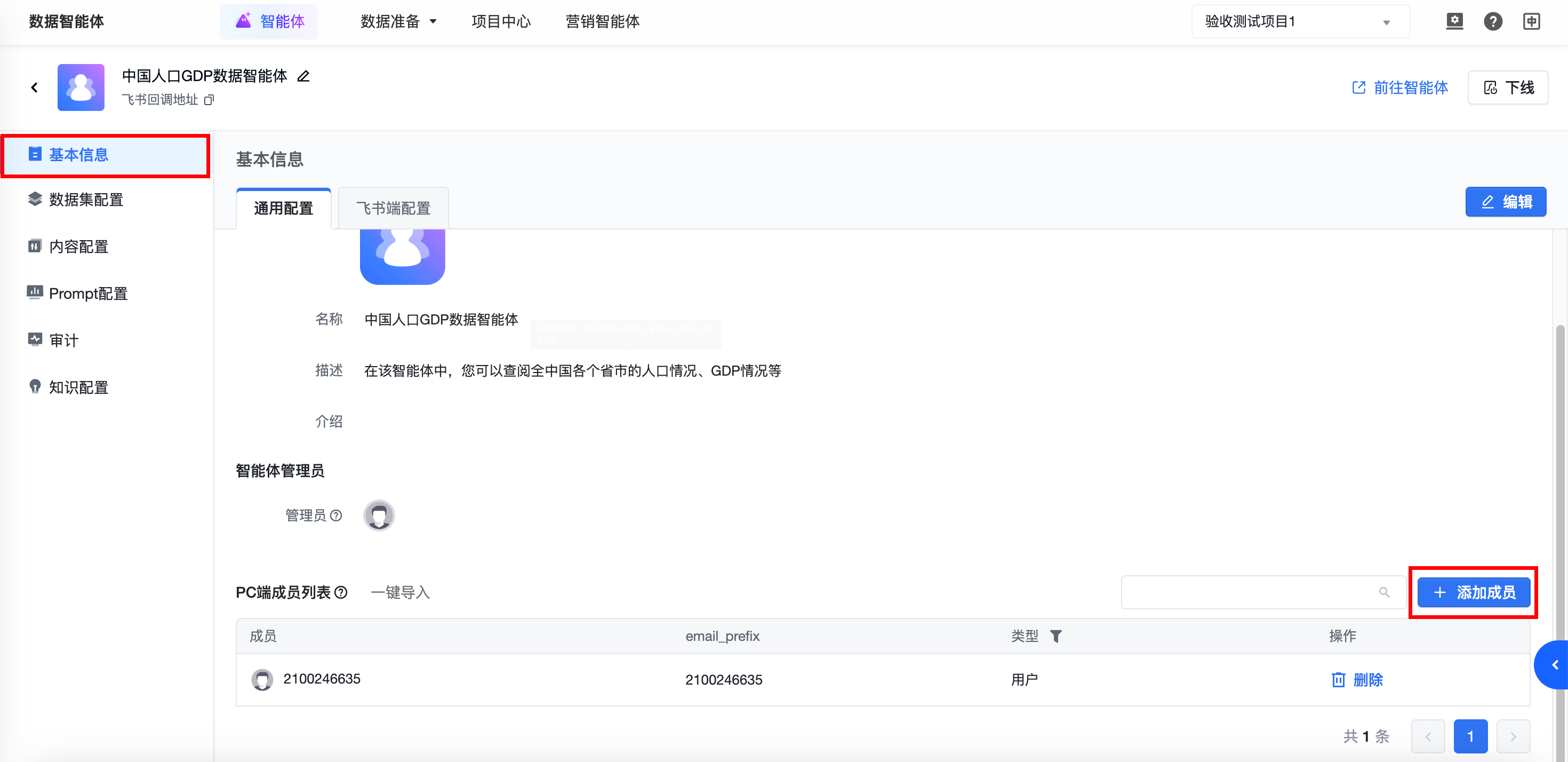Click the rightmost grid icon in top bar
This screenshot has width=1568, height=762.
[1532, 21]
